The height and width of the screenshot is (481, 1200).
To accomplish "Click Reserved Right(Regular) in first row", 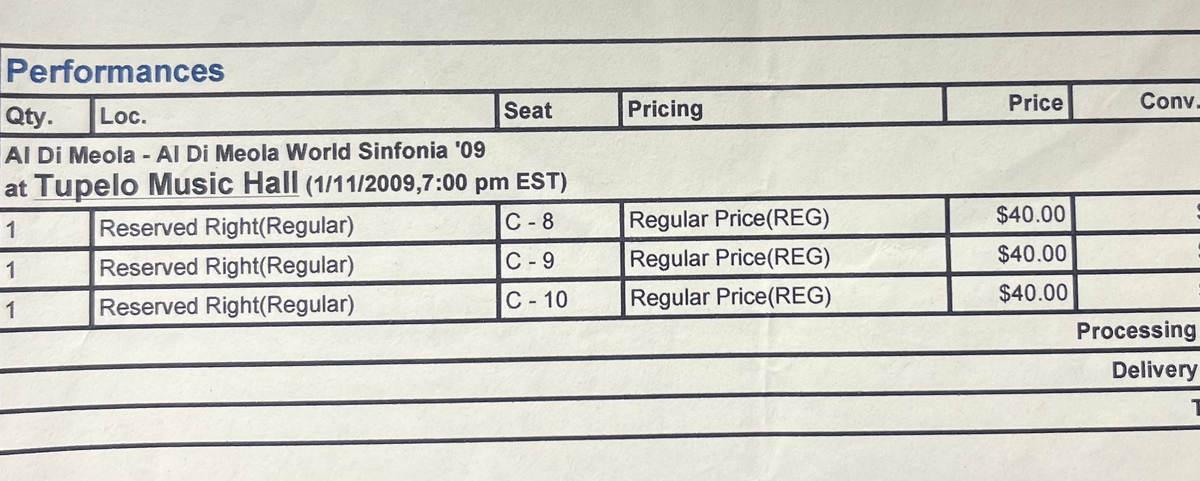I will 227,227.
